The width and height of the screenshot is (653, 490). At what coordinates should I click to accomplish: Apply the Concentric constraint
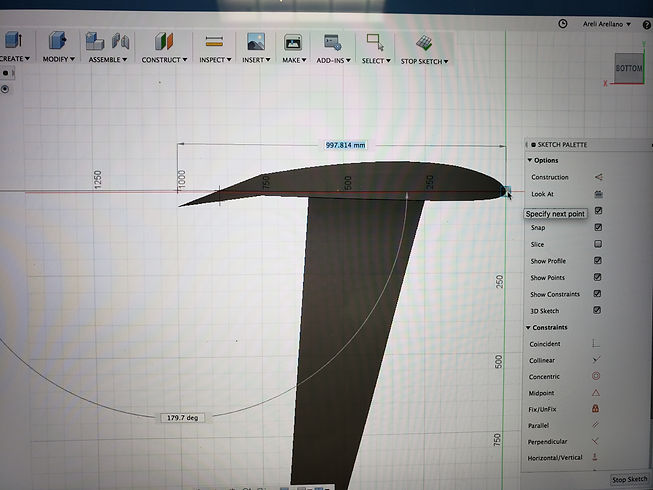596,376
